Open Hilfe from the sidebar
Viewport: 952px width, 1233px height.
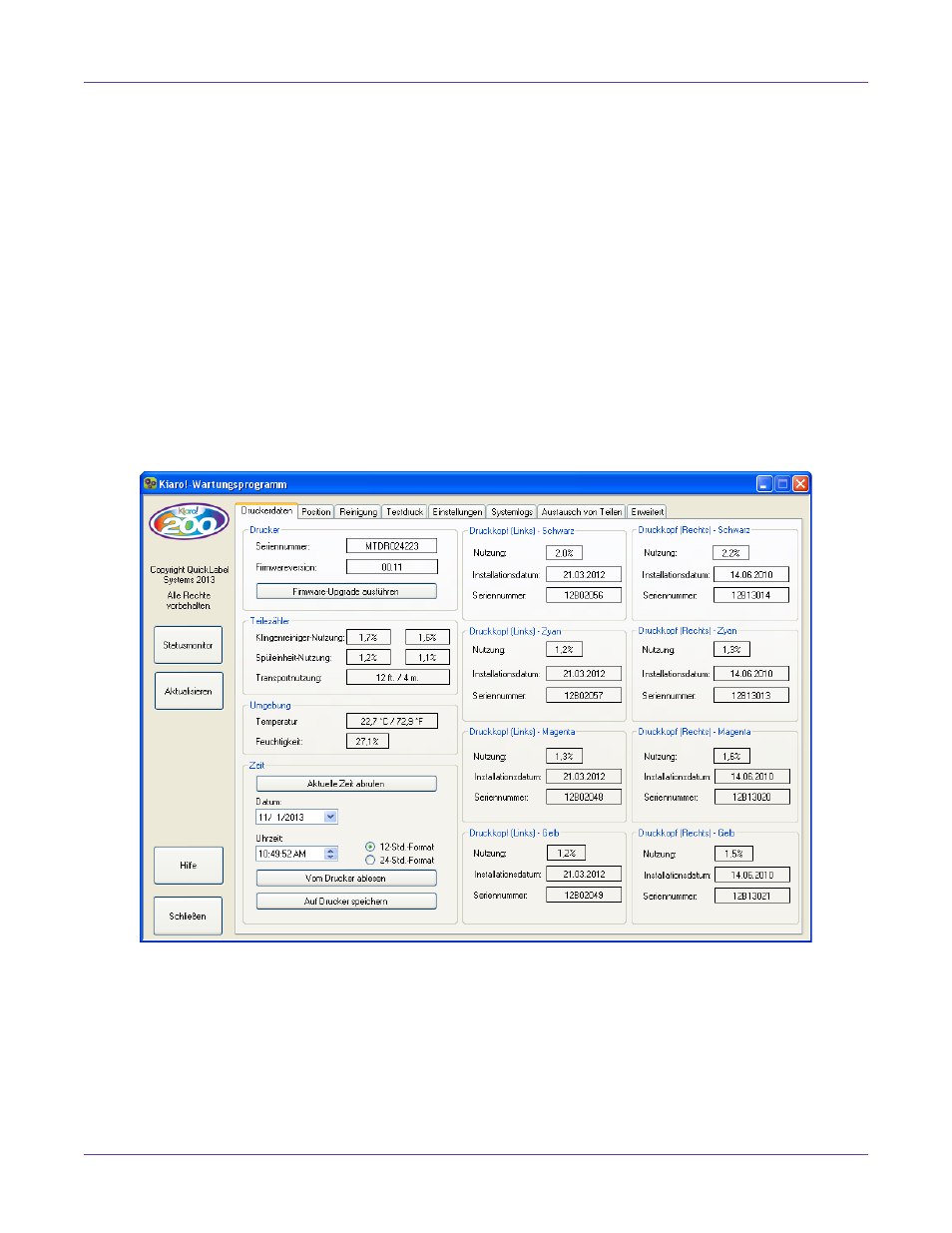(189, 866)
